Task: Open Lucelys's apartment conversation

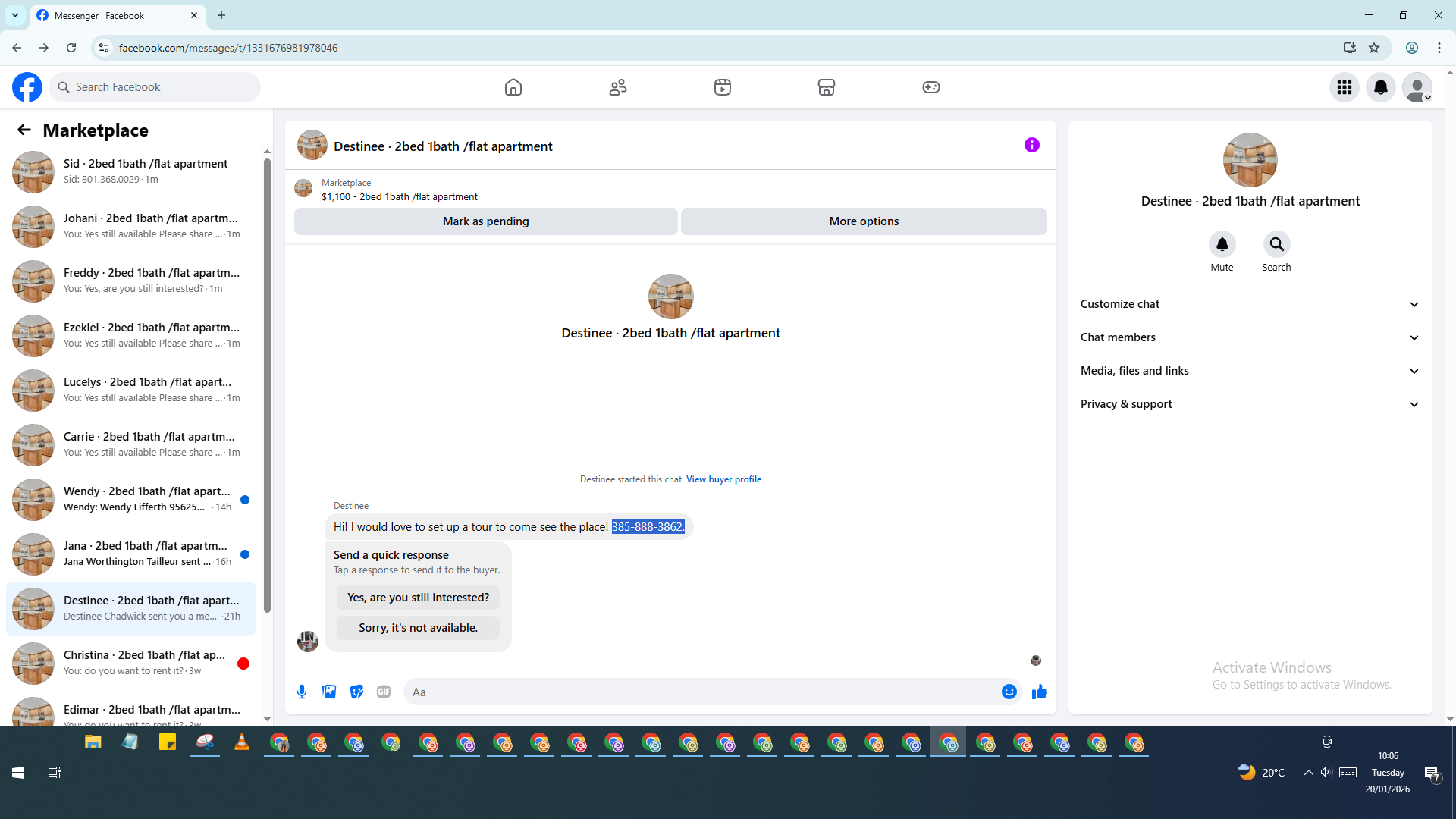Action: pos(130,391)
